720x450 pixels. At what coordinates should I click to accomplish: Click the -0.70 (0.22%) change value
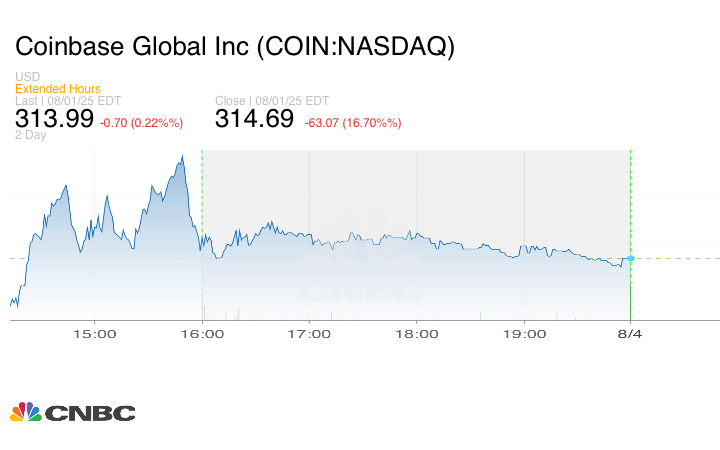click(x=141, y=122)
